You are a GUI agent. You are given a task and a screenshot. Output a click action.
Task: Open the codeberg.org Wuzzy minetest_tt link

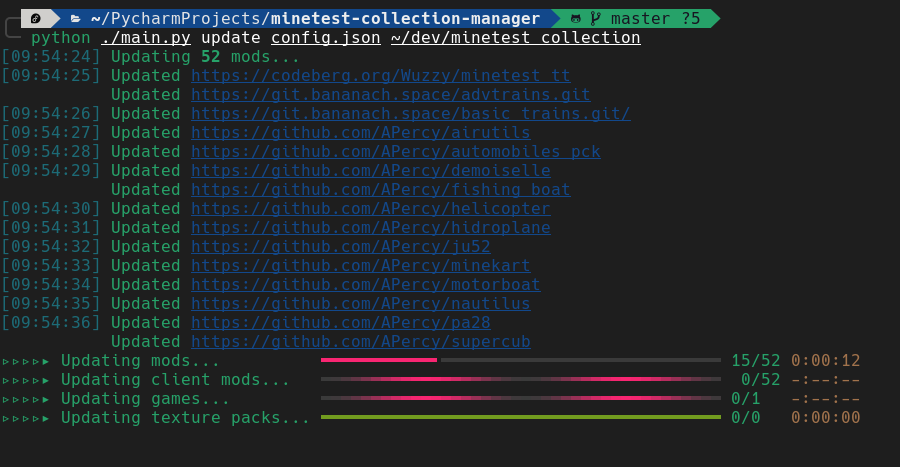[381, 76]
